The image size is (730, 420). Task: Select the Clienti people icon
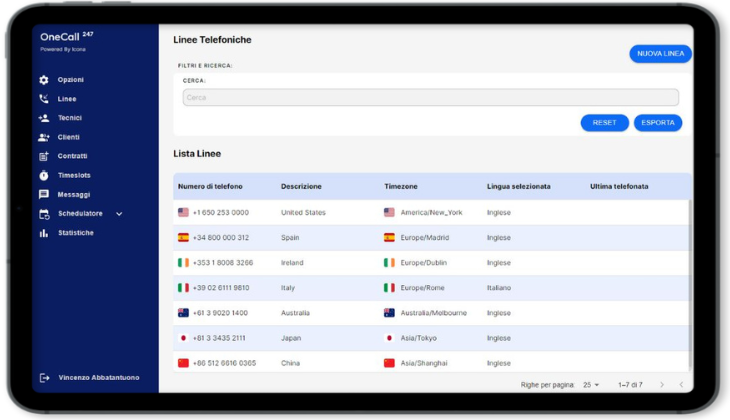(x=44, y=137)
